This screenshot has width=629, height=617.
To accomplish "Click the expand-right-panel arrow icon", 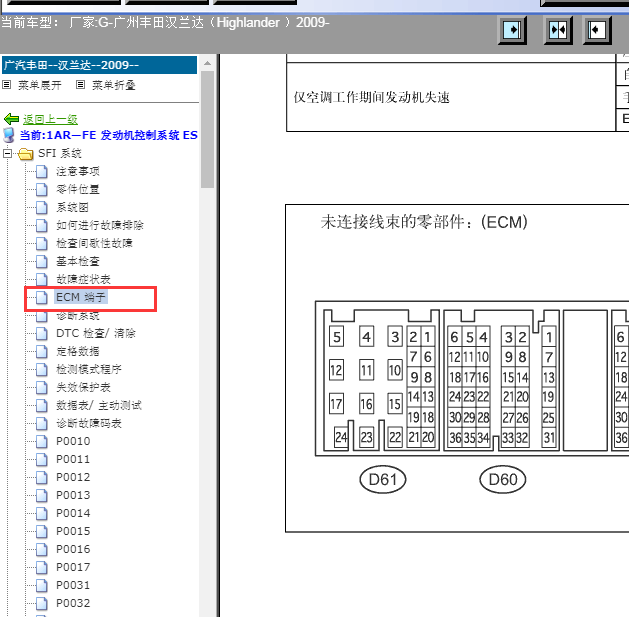I will coord(512,30).
